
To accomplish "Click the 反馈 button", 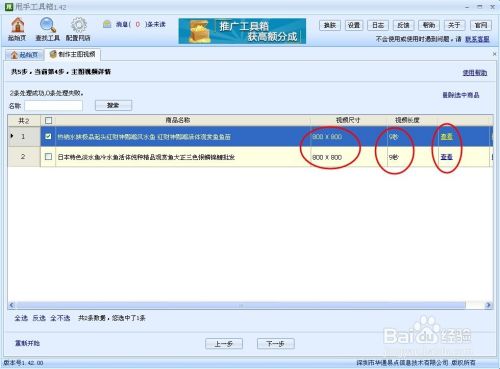I will [403, 25].
